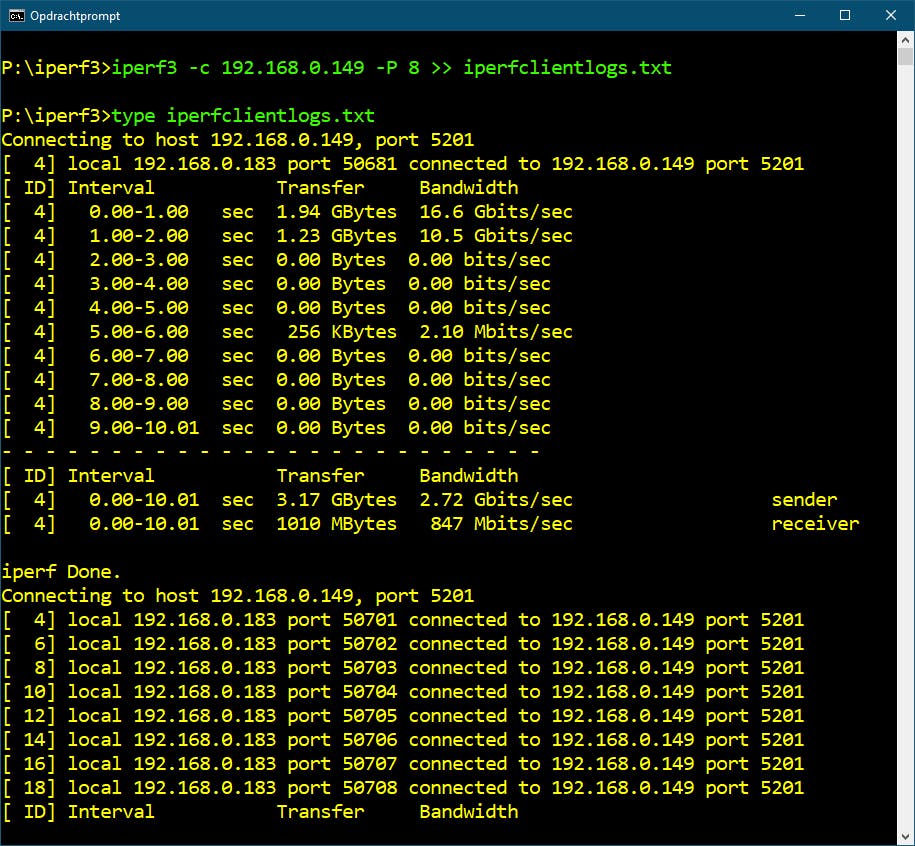This screenshot has height=846, width=915.
Task: Click the value '3.17 GBytes'
Action: point(337,500)
